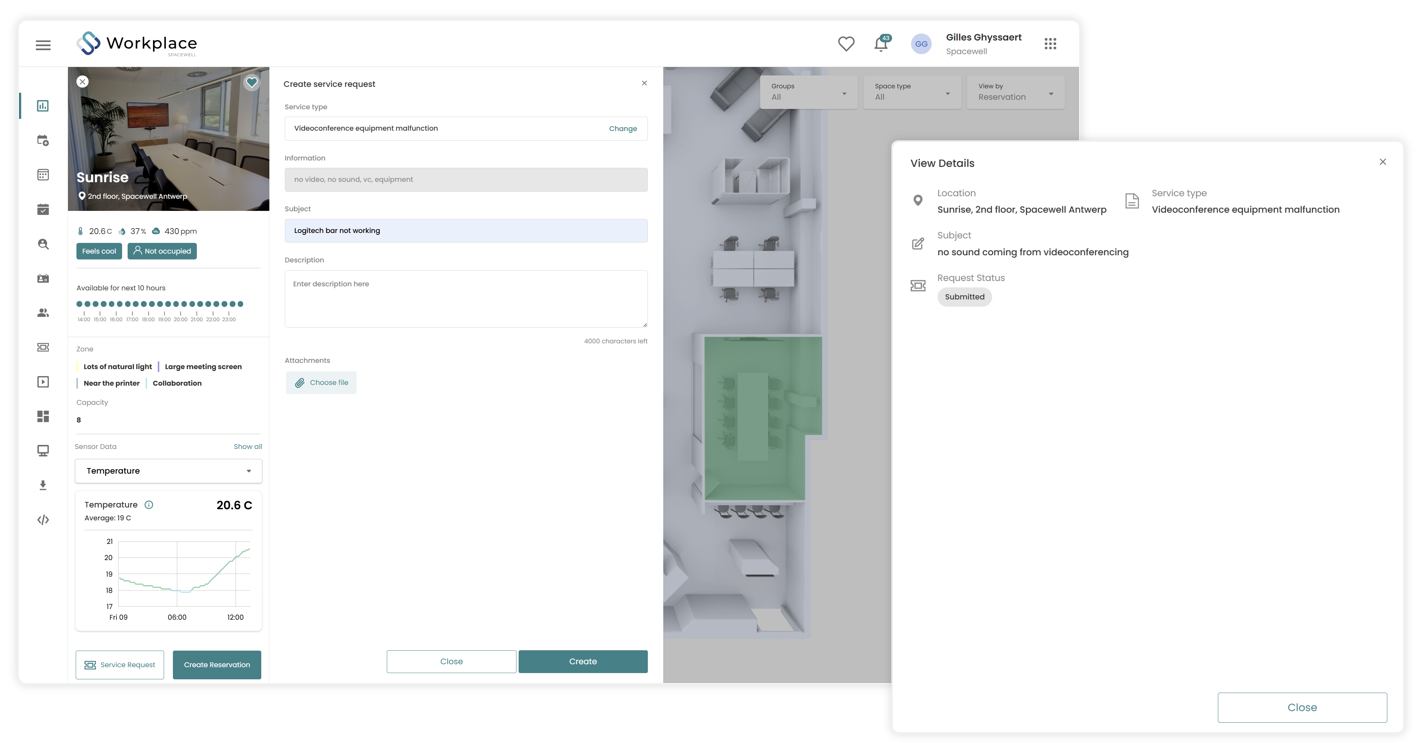Open the View by Reservation dropdown
The width and height of the screenshot is (1419, 746).
[x=1015, y=92]
